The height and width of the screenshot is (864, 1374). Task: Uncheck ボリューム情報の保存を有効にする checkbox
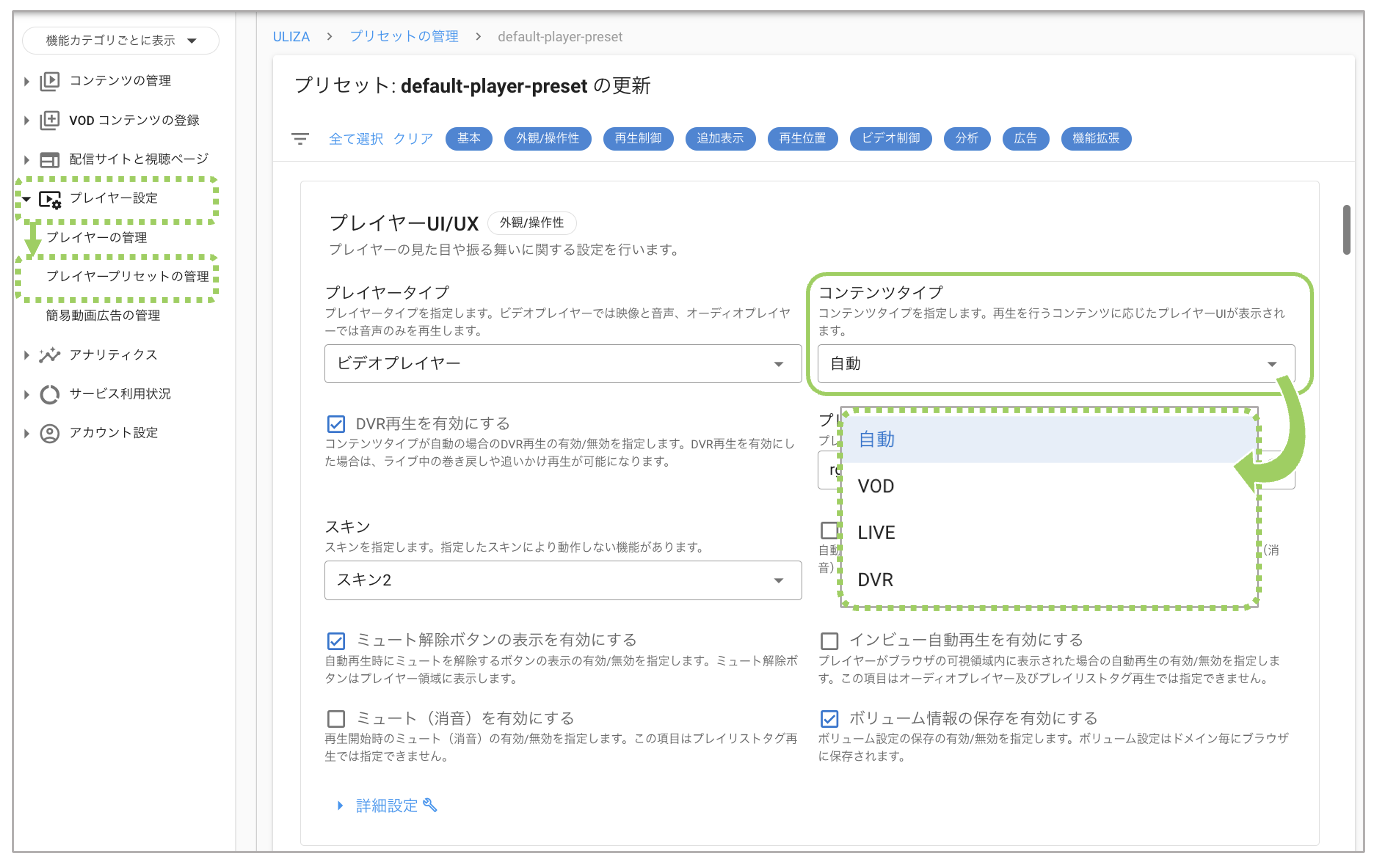tap(829, 719)
